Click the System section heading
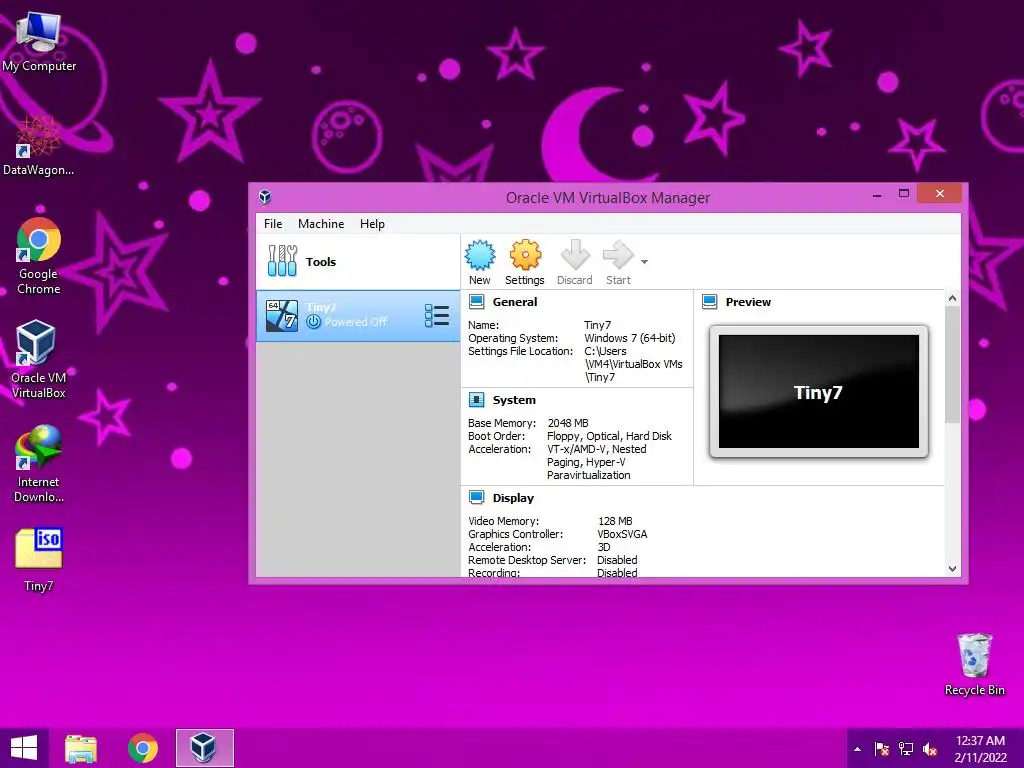 514,400
